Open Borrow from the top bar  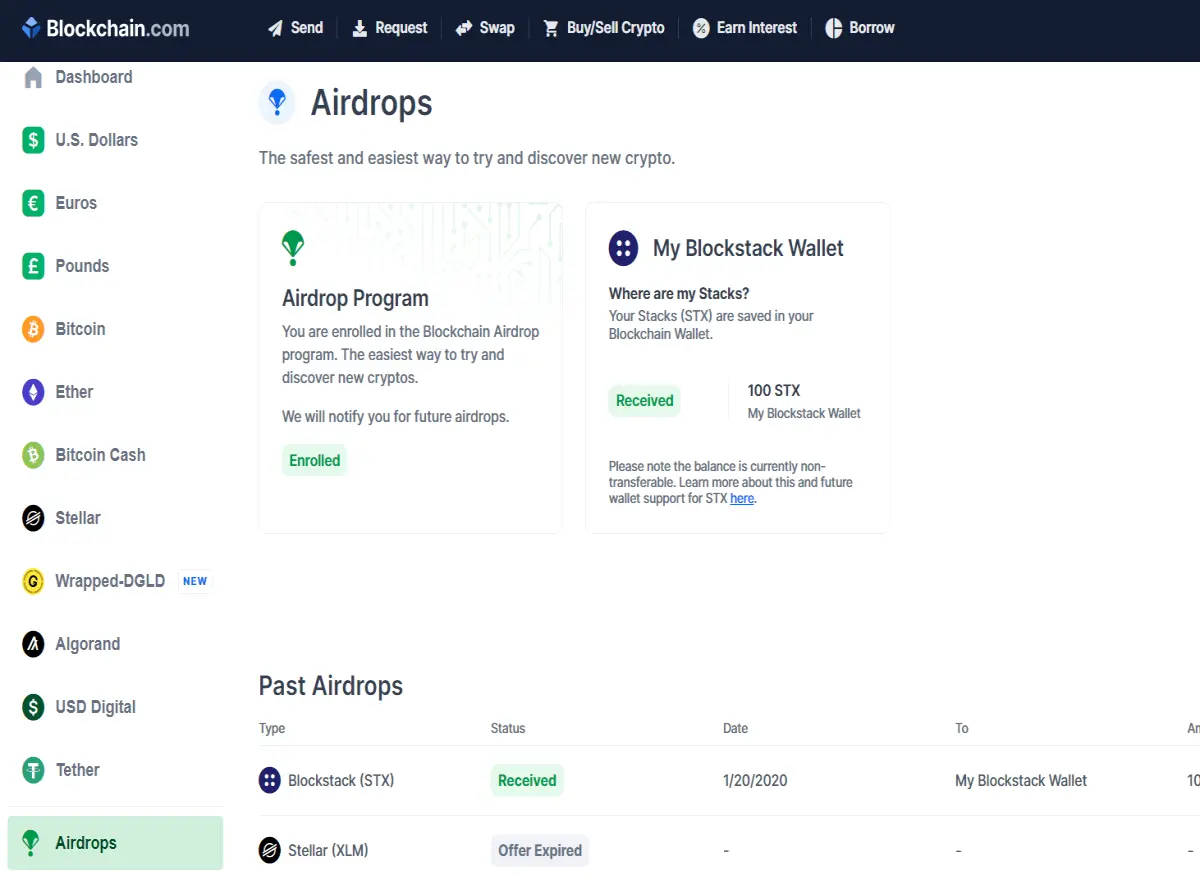click(x=860, y=28)
